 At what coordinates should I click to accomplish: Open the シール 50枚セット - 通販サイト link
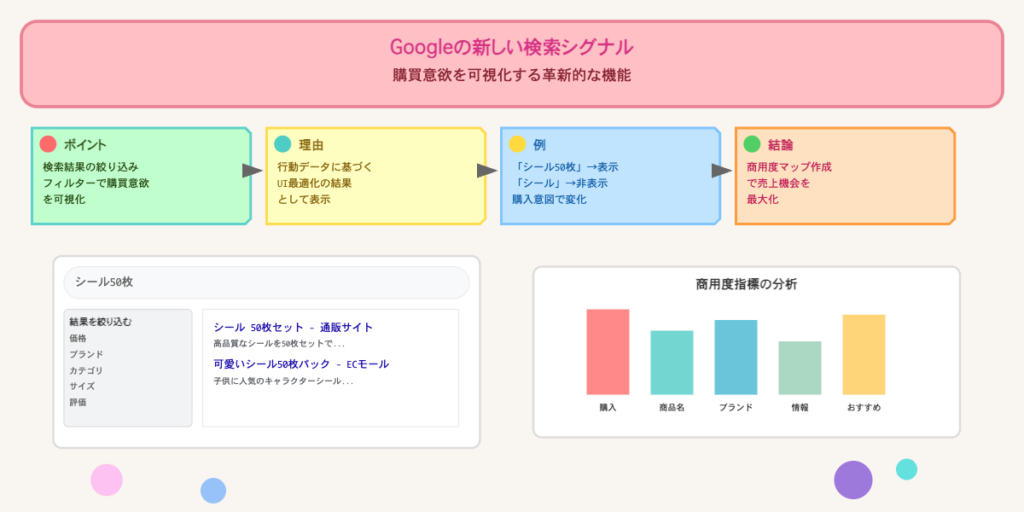[x=293, y=327]
